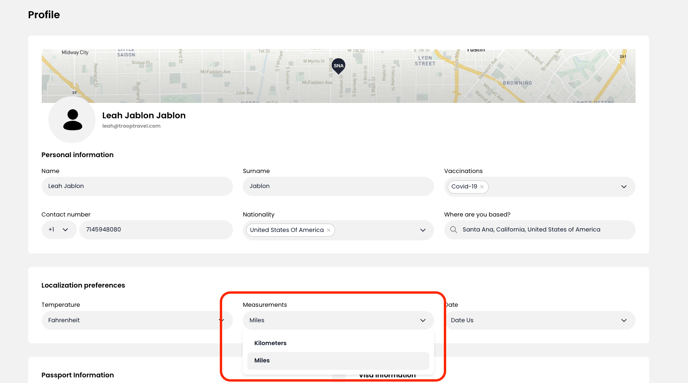Open the Date Us format dropdown

click(540, 320)
